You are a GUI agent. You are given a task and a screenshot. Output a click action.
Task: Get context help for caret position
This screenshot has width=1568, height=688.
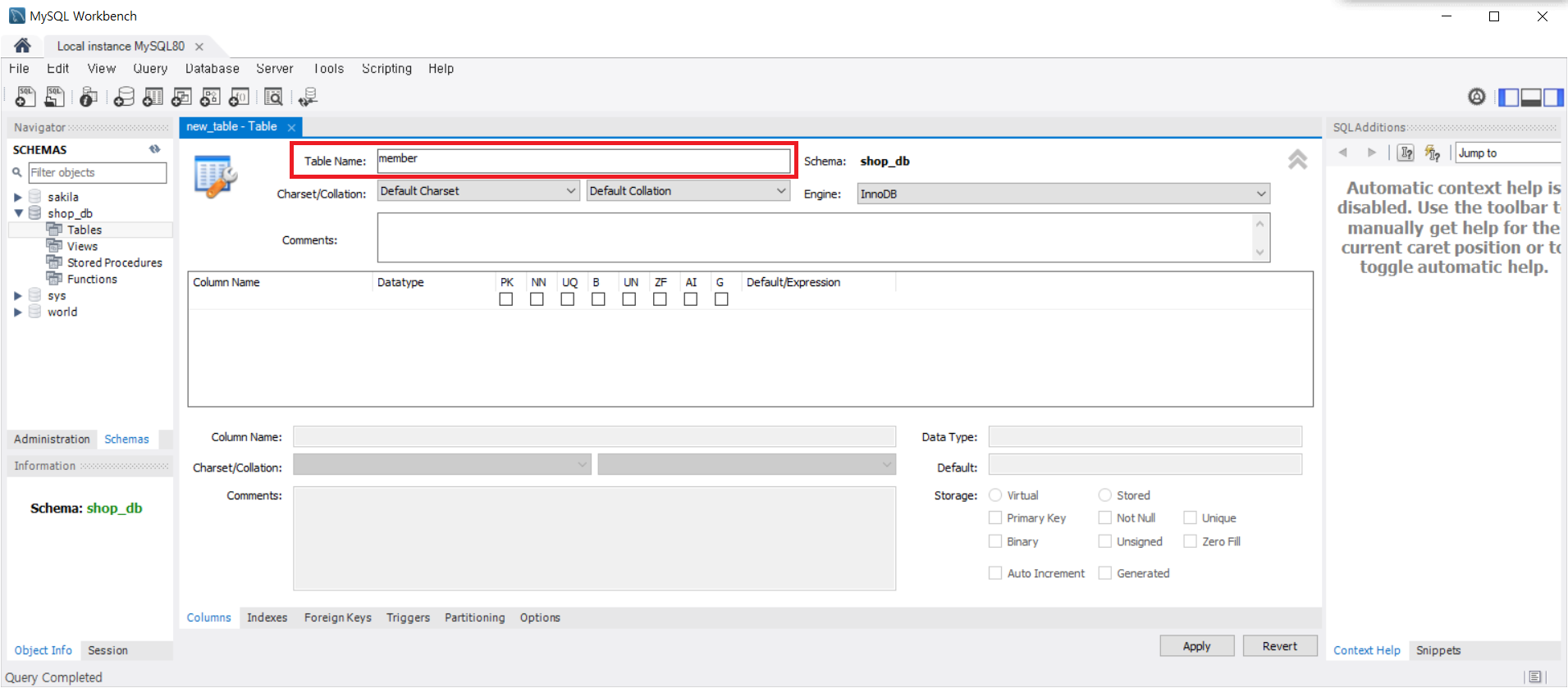coord(1406,153)
